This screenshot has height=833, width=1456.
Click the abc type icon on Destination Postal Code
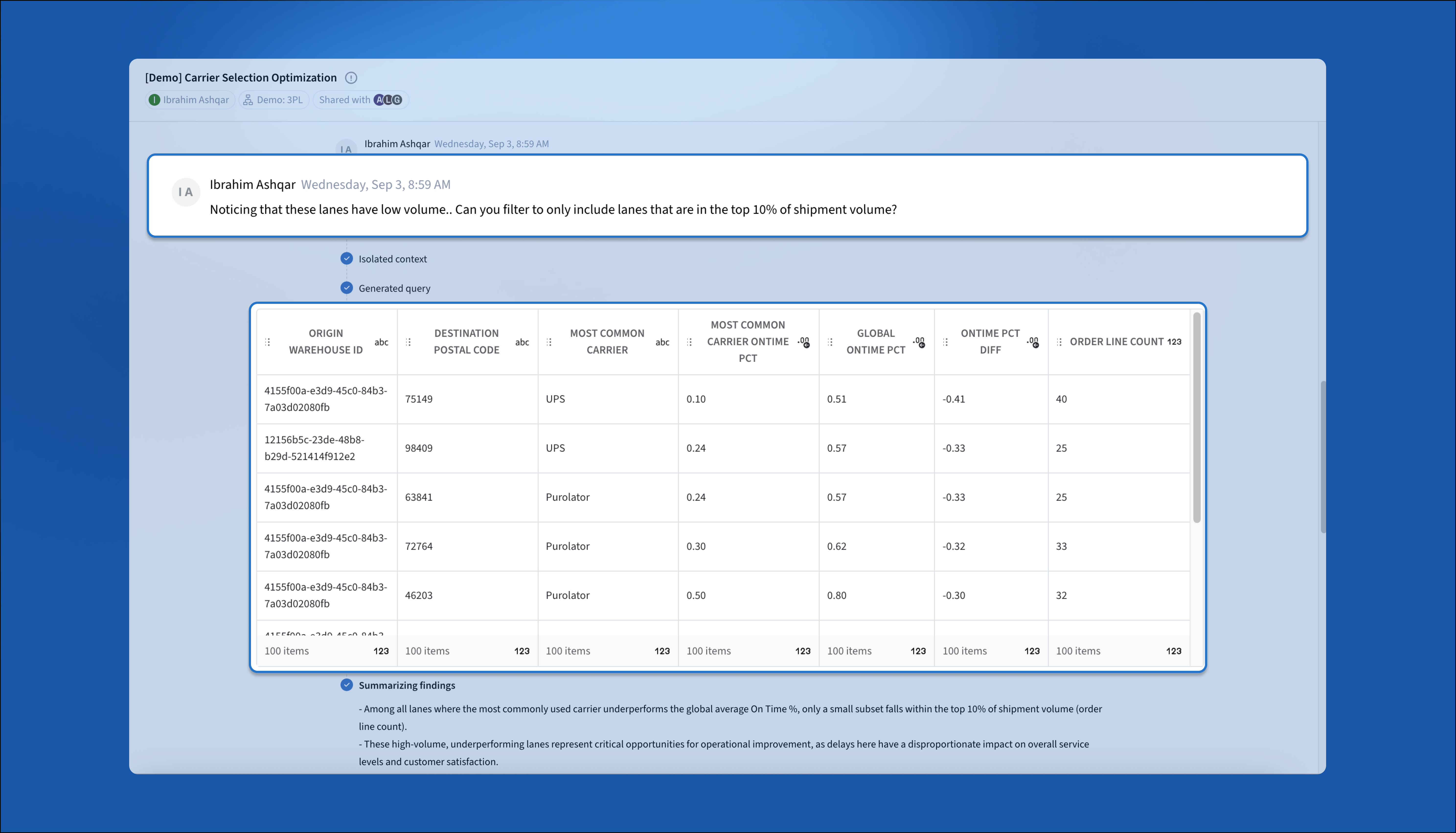[522, 342]
